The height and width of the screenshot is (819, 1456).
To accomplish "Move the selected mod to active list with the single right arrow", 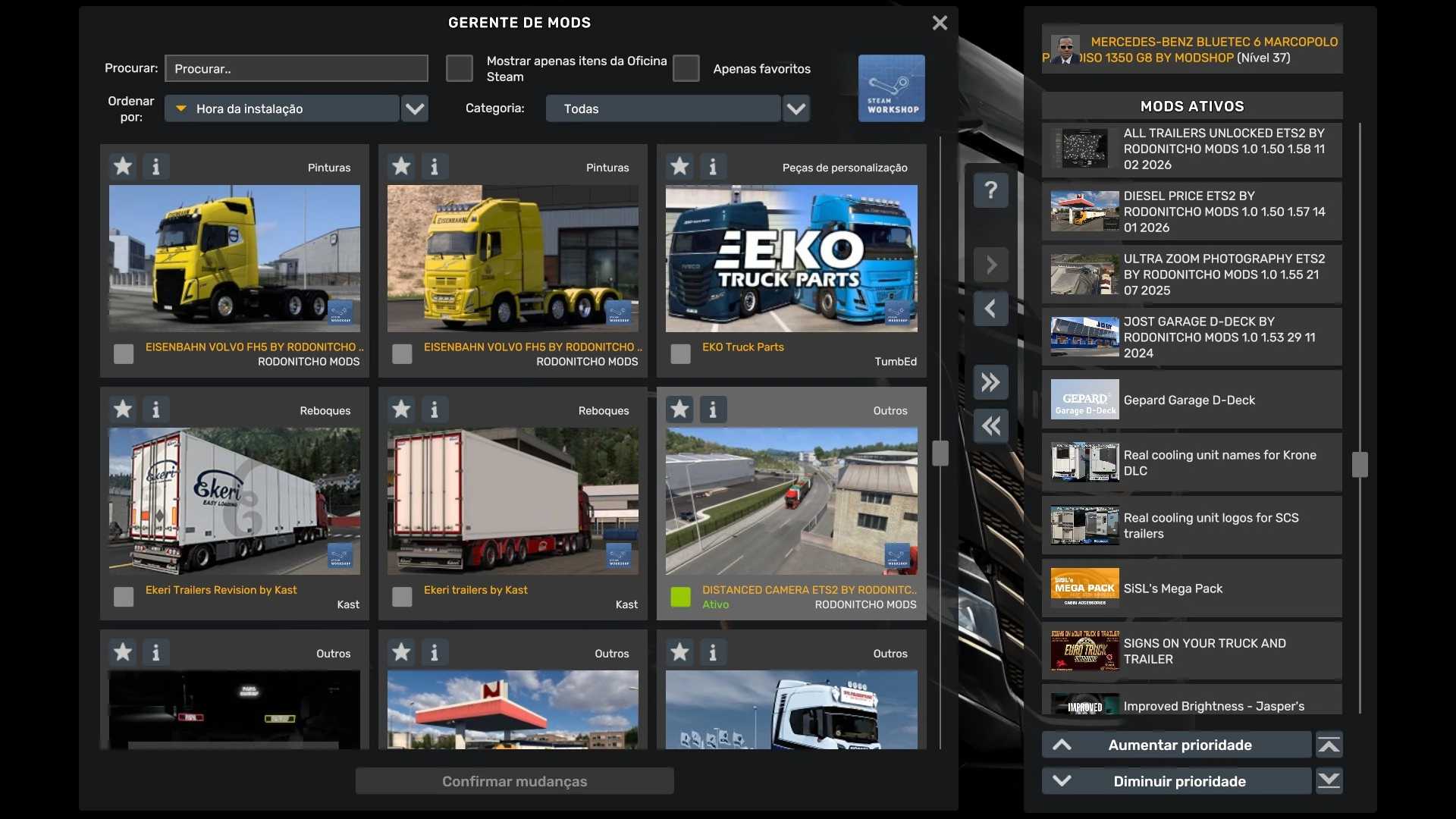I will pyautogui.click(x=990, y=265).
